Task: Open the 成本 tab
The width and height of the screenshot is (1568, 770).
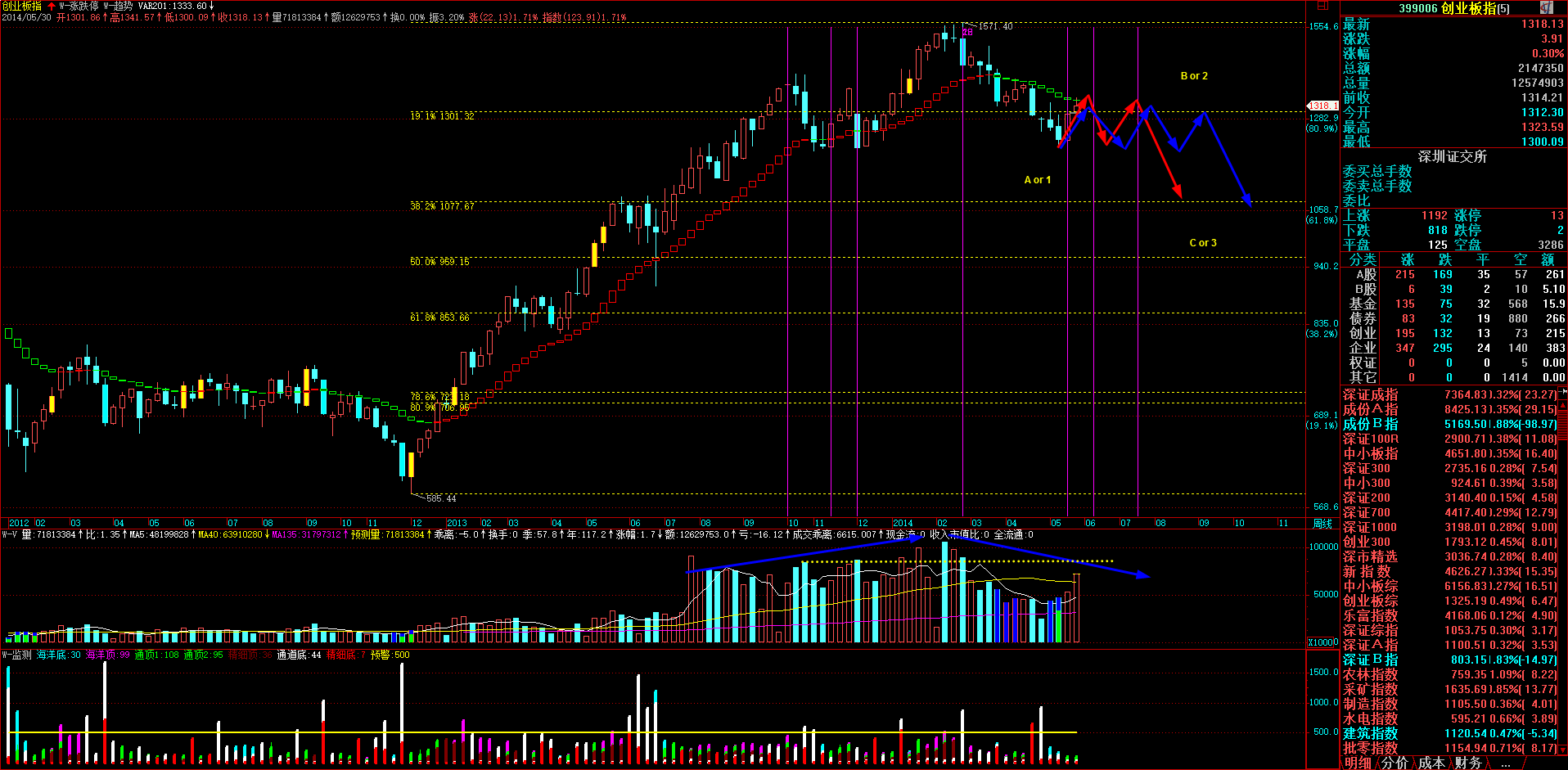Action: point(1431,763)
